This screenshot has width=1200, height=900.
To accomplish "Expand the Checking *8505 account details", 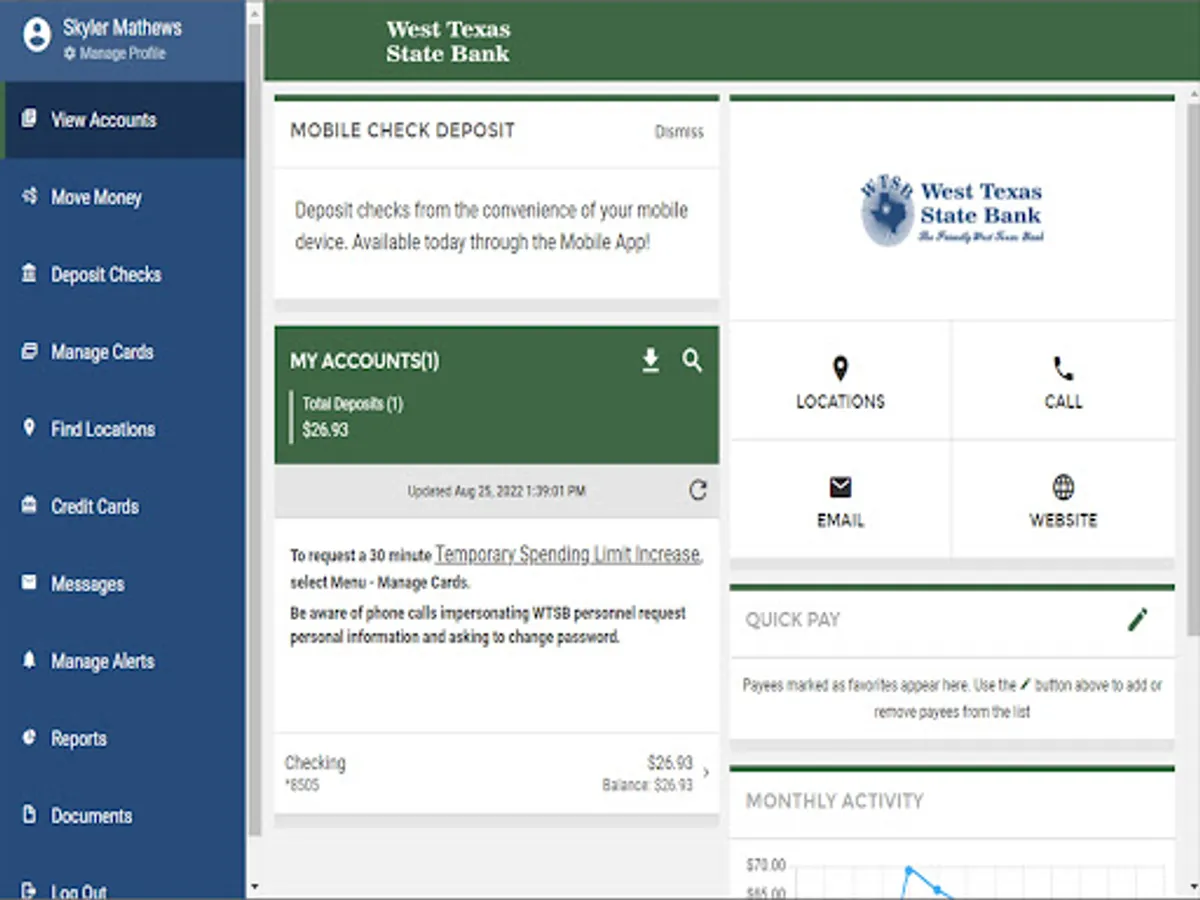I will [495, 771].
